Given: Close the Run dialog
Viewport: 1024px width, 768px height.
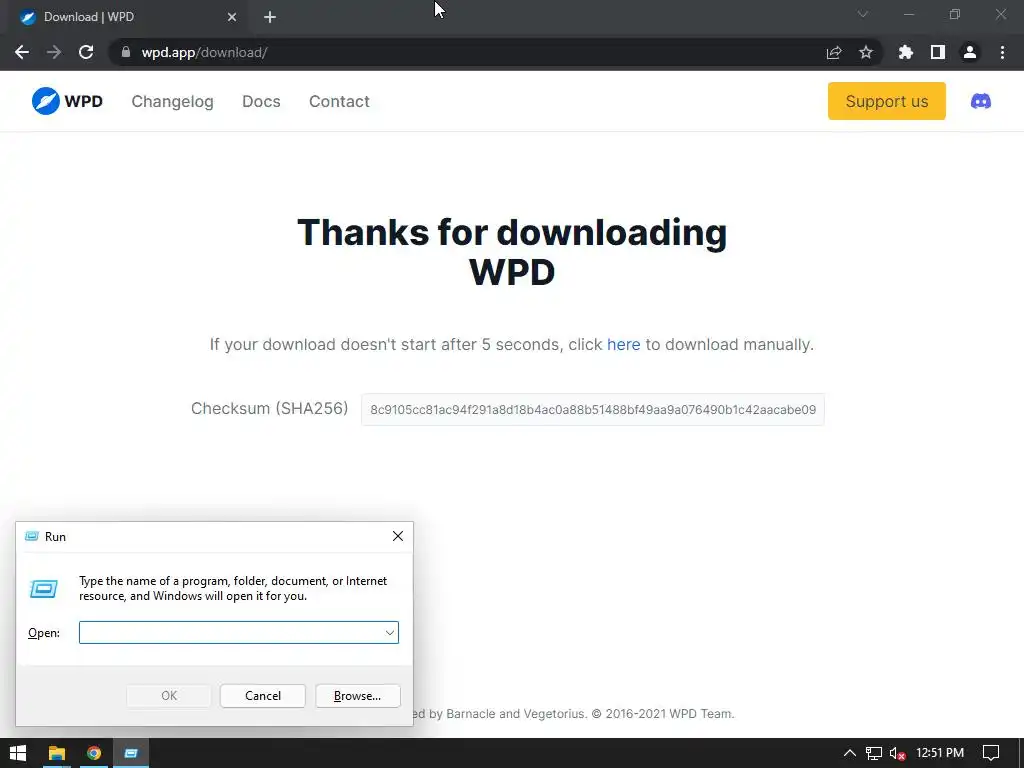Looking at the screenshot, I should (x=398, y=536).
